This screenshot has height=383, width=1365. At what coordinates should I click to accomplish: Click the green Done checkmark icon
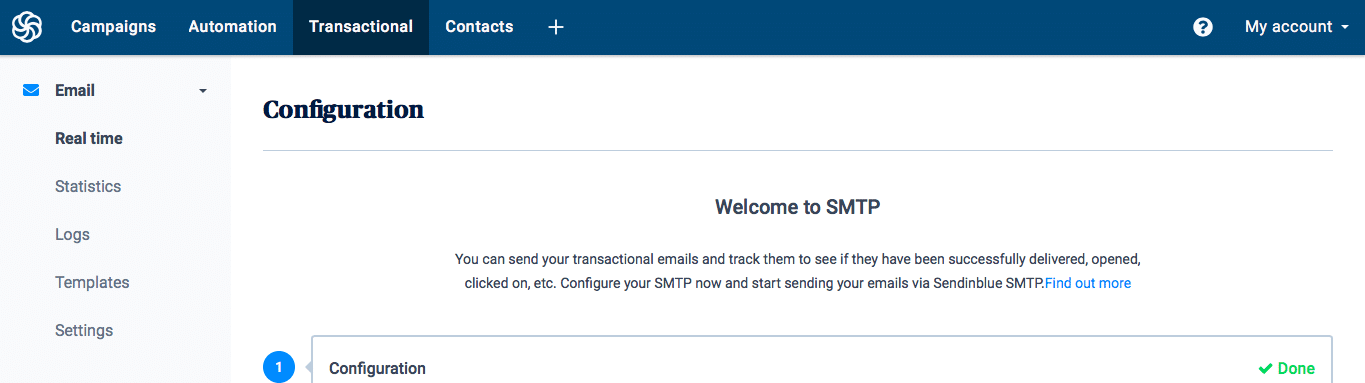(1265, 368)
